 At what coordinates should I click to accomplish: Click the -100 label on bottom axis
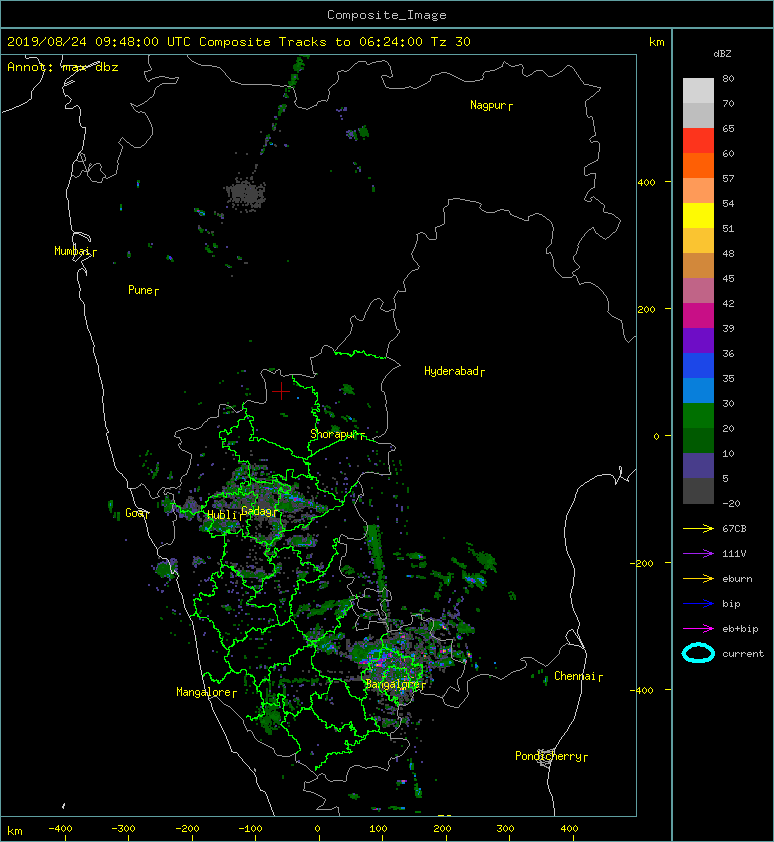[x=250, y=829]
